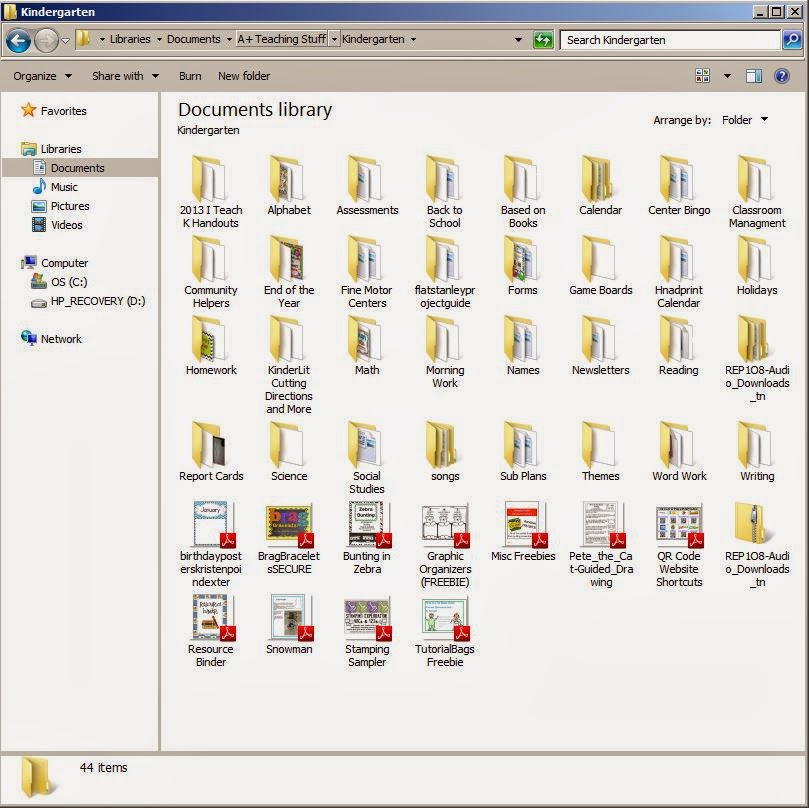Navigate back using the back arrow

click(19, 40)
